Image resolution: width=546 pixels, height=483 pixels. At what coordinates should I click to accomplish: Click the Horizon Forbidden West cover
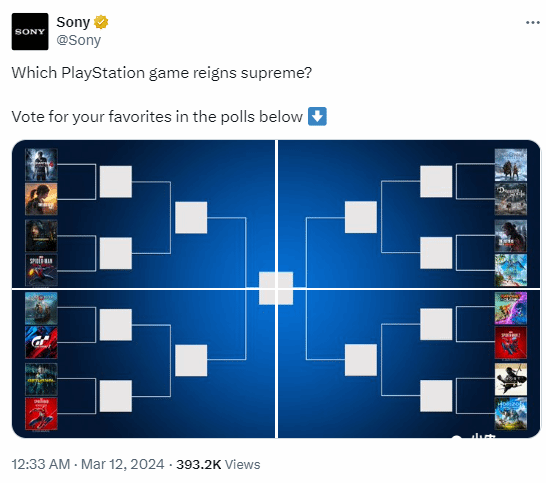click(x=511, y=271)
